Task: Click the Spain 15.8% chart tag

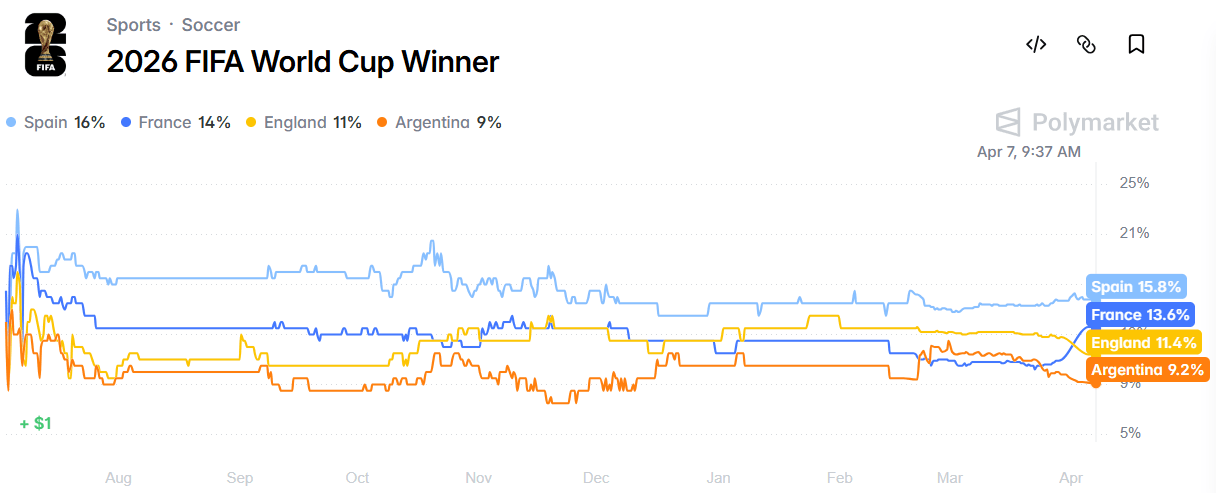Action: pos(1136,287)
